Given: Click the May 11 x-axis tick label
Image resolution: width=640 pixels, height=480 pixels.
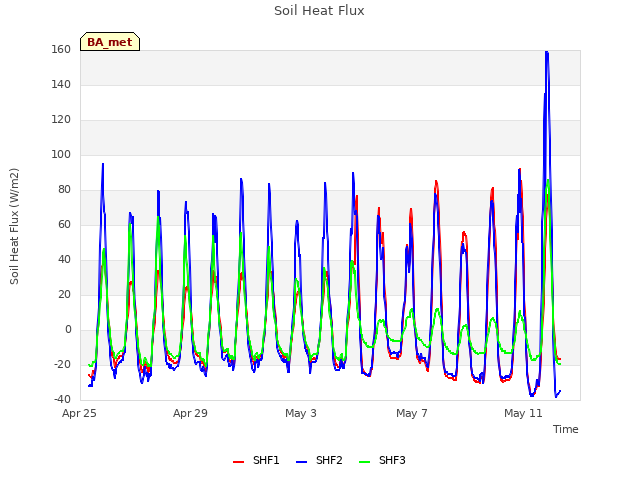Looking at the screenshot, I should (x=523, y=413).
